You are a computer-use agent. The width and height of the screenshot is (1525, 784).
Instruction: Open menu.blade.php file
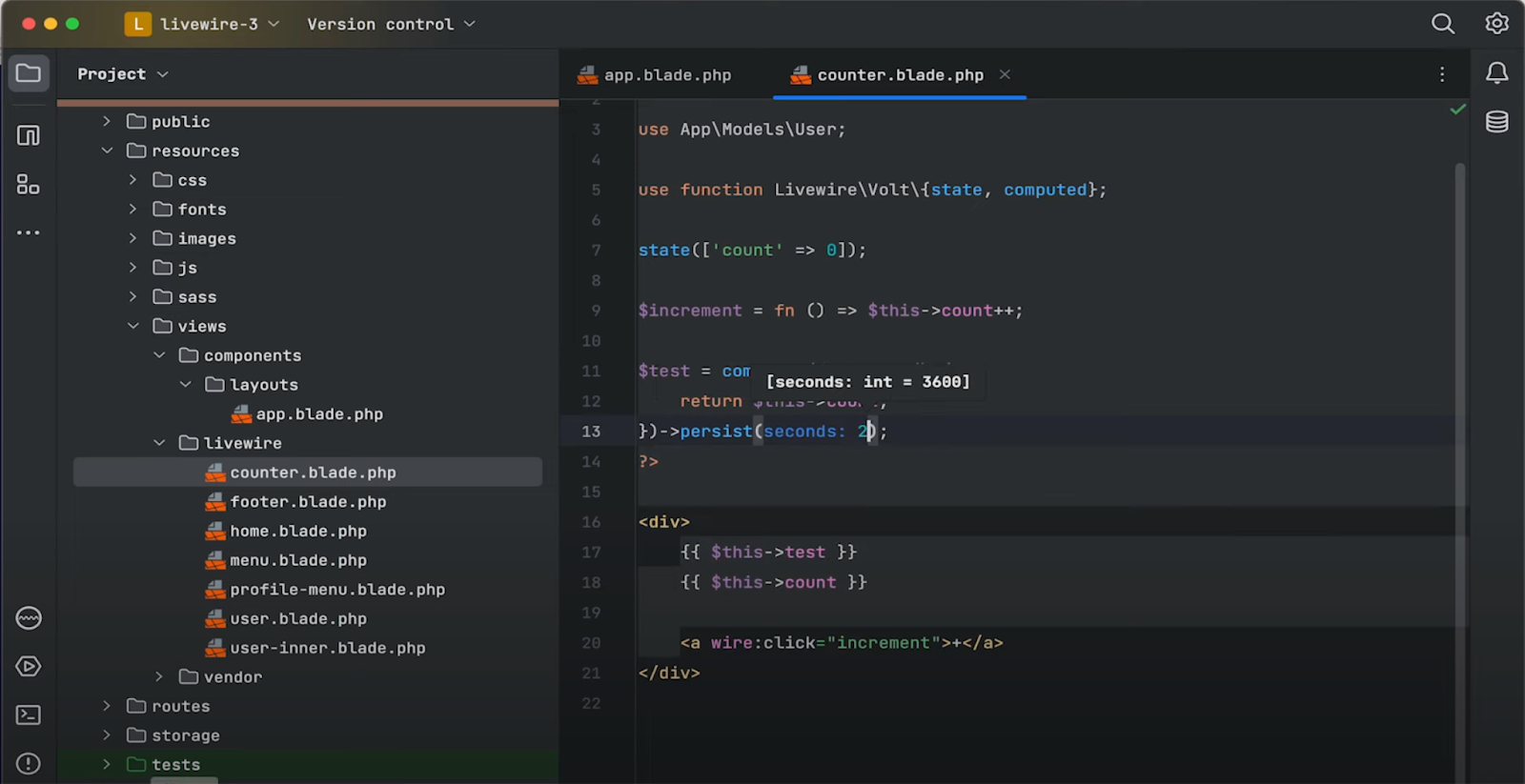(x=286, y=560)
